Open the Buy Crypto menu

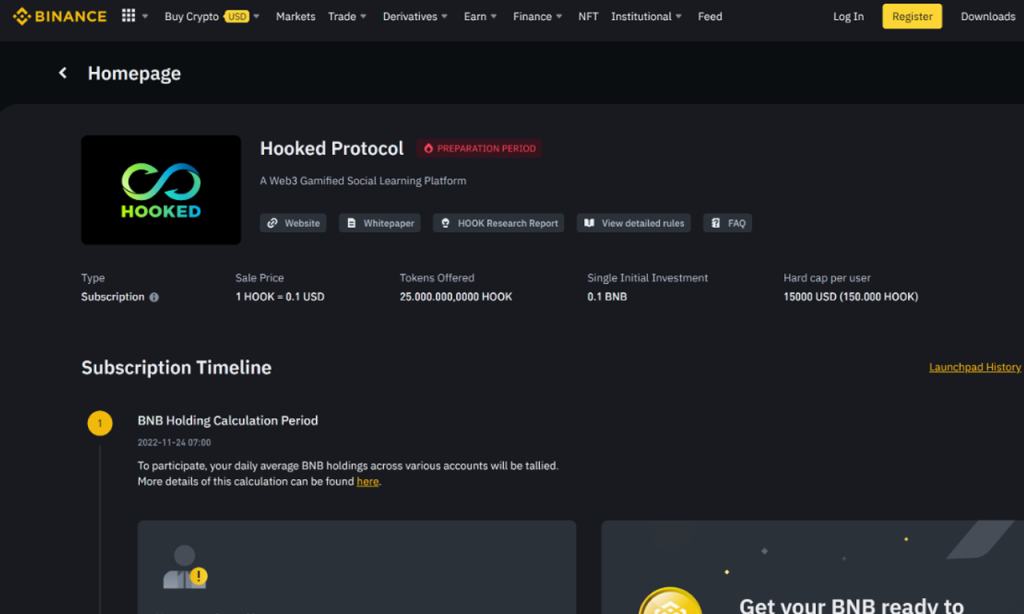point(191,16)
